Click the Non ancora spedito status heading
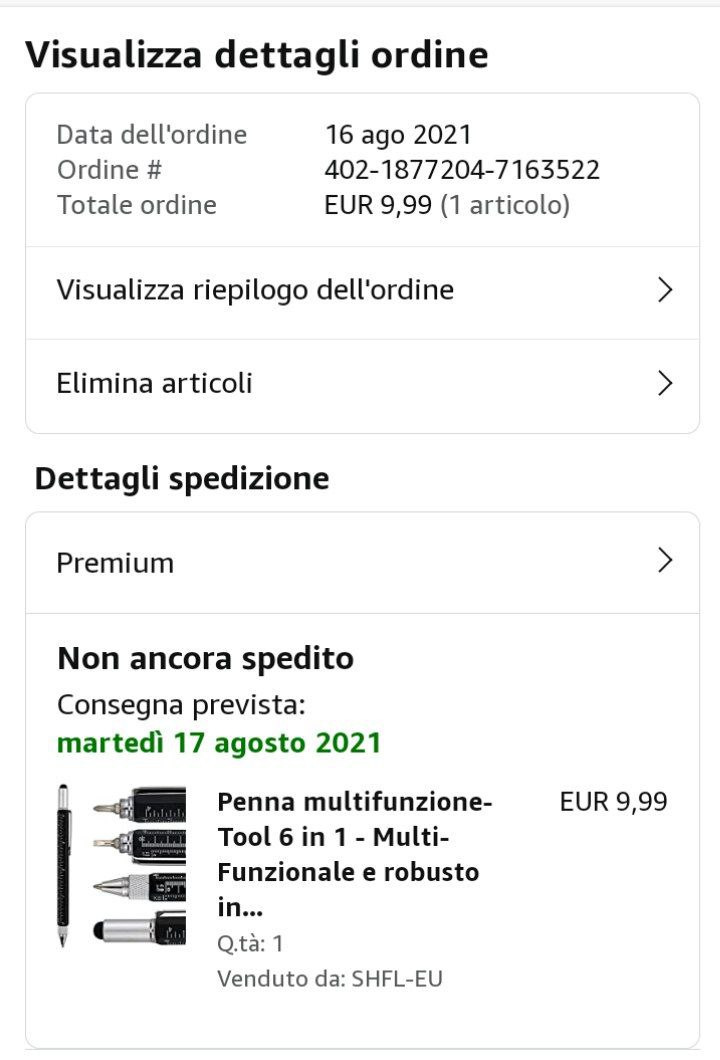 click(206, 658)
